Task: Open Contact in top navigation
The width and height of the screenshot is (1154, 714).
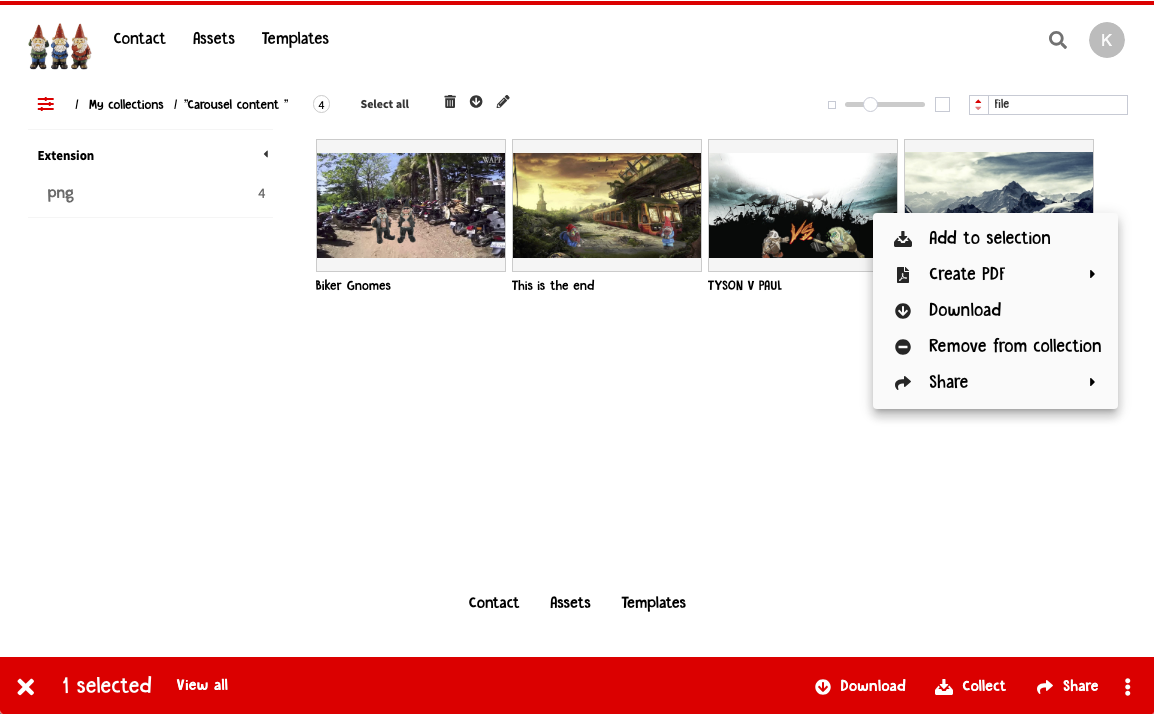Action: click(x=139, y=38)
